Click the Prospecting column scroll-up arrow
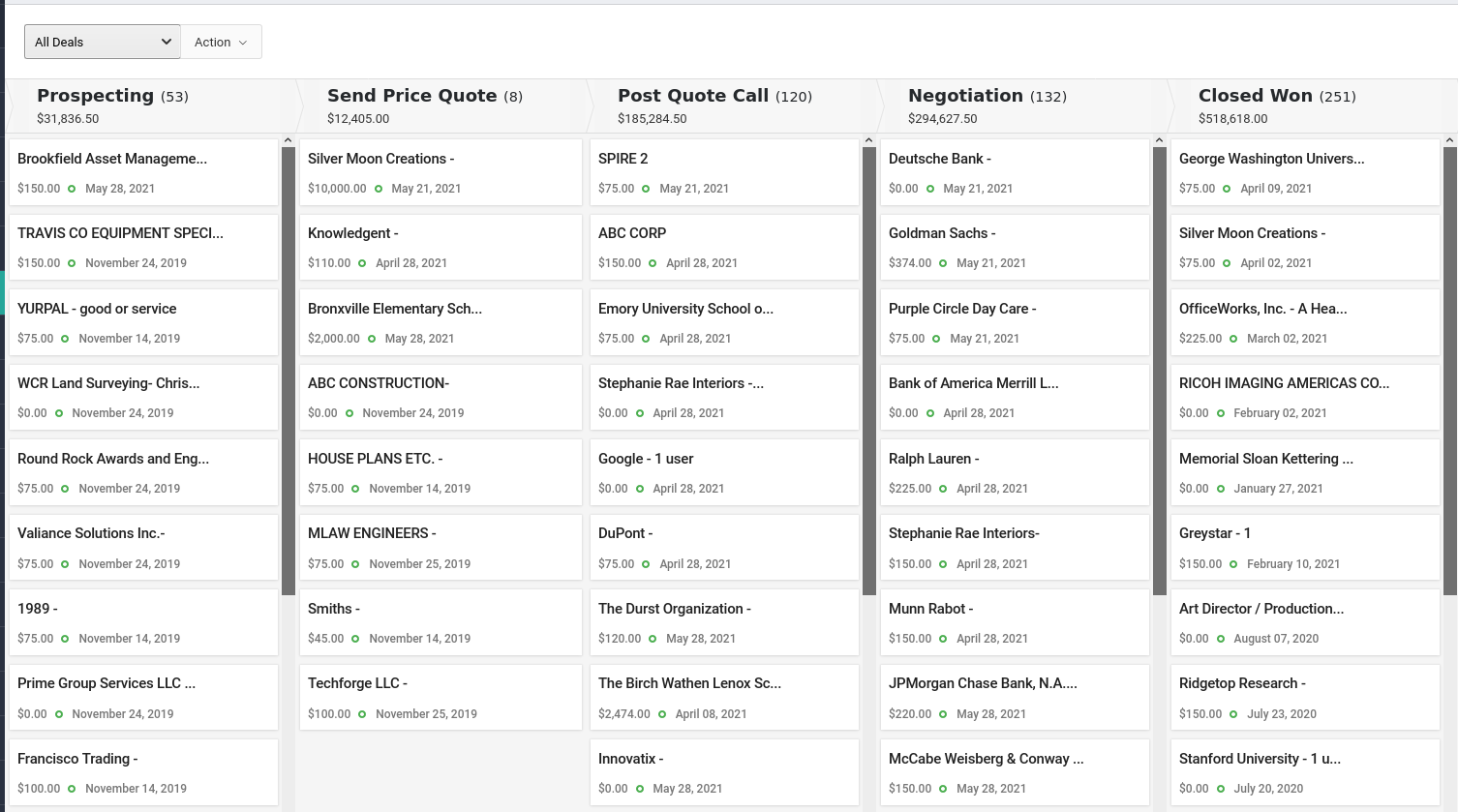Image resolution: width=1458 pixels, height=812 pixels. point(288,141)
